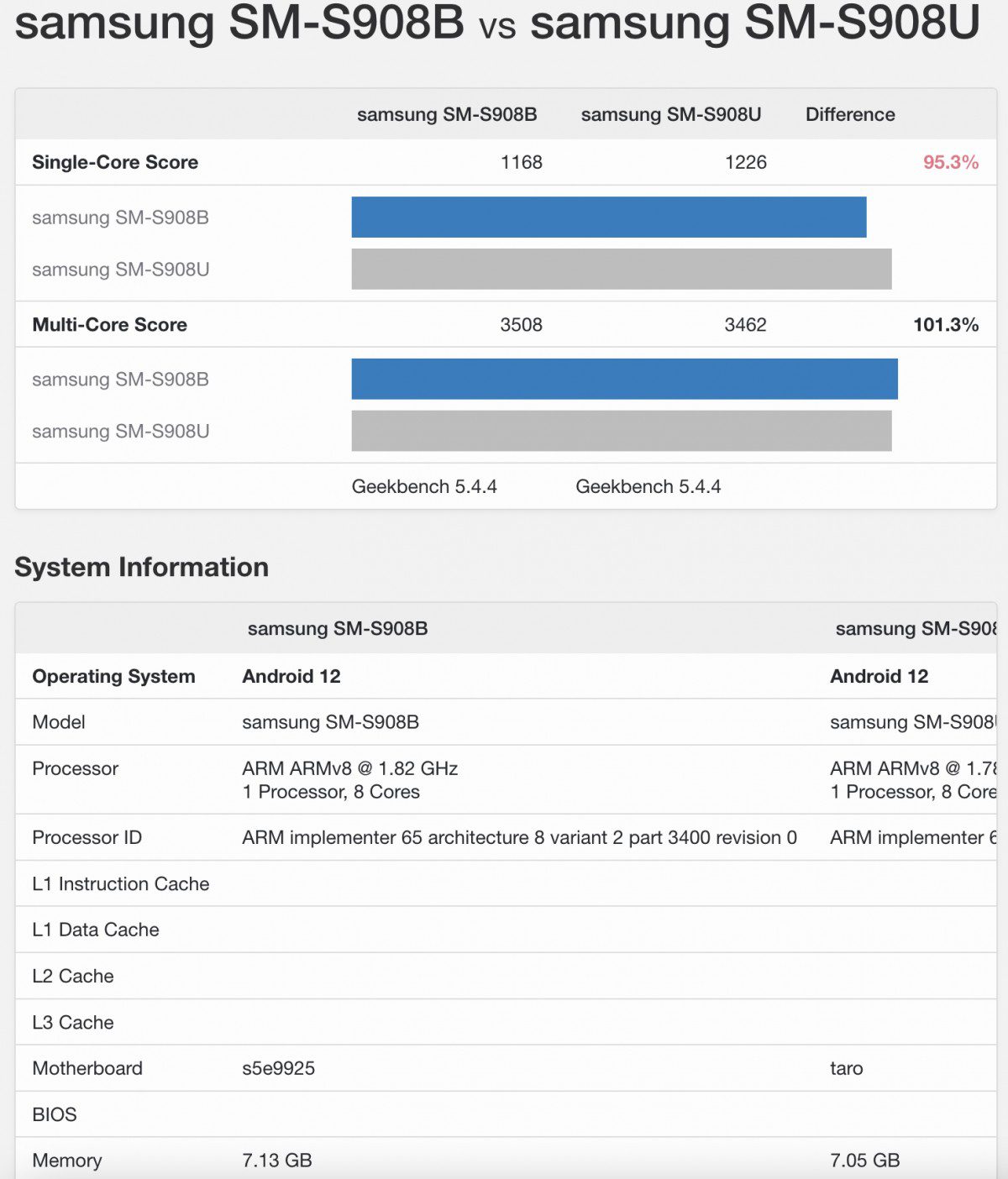Click the 101.3% difference value
This screenshot has height=1179, width=1008.
(x=948, y=325)
